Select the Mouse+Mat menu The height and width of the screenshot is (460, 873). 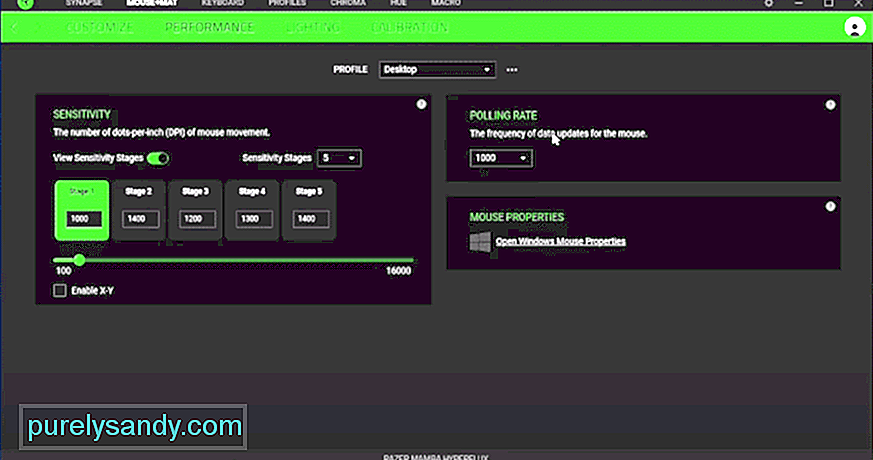point(151,3)
